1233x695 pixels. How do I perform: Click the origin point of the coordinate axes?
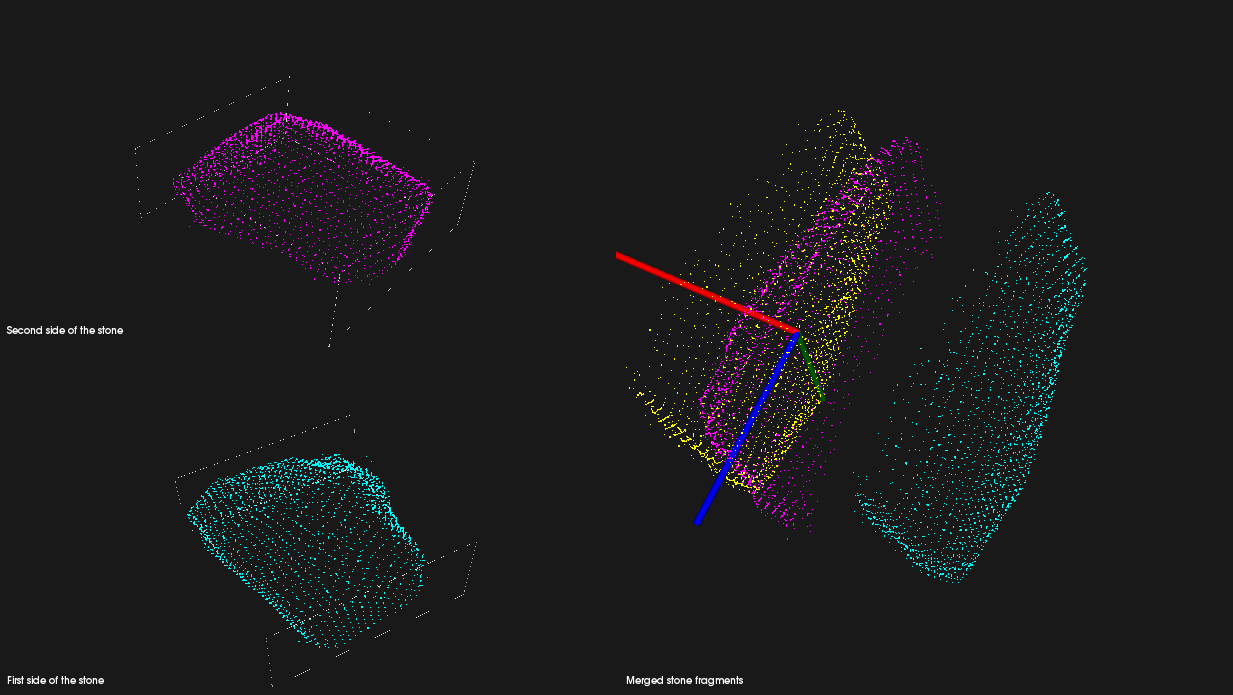(797, 333)
